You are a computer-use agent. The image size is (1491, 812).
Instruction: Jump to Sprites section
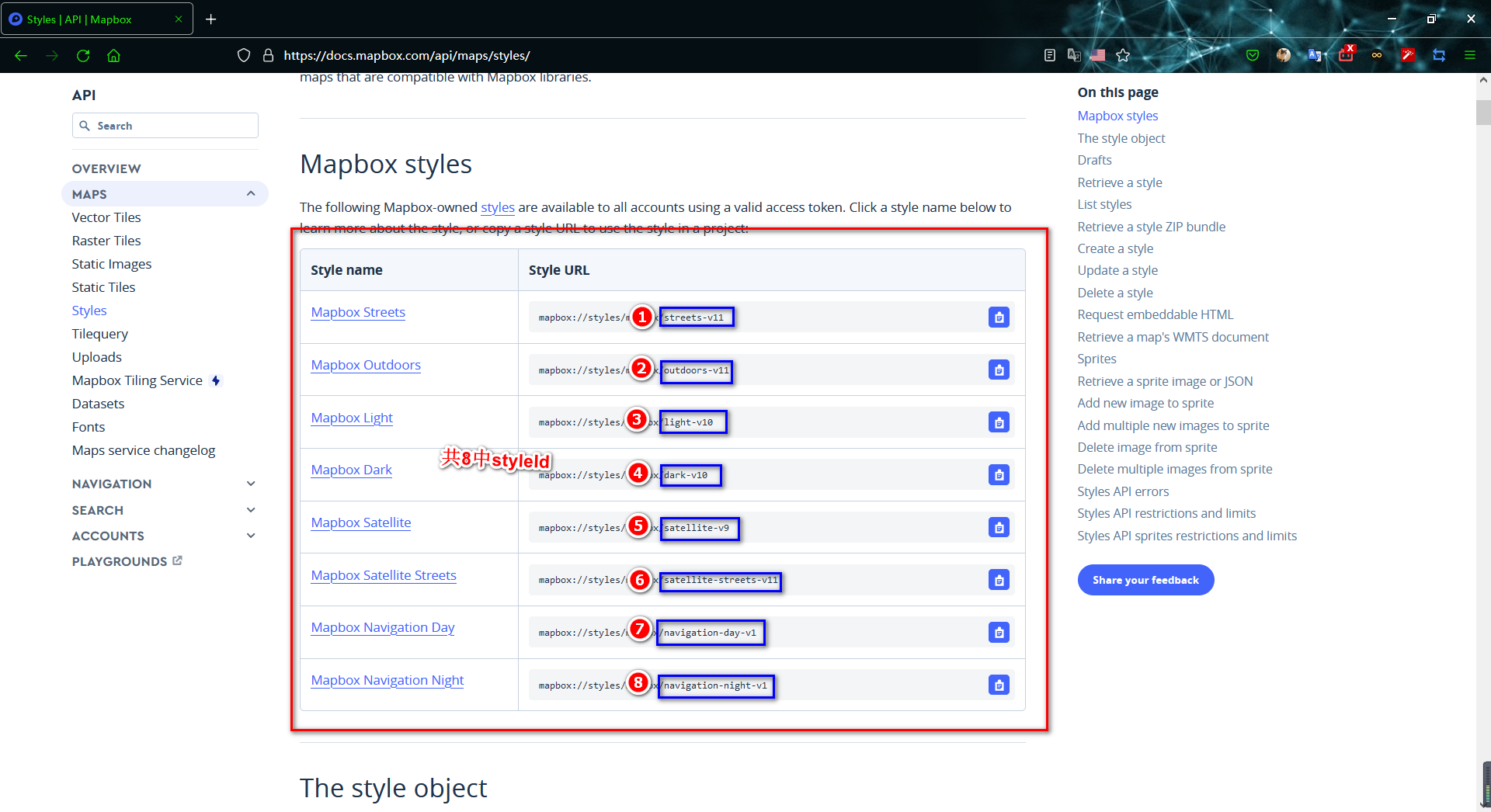click(x=1097, y=359)
